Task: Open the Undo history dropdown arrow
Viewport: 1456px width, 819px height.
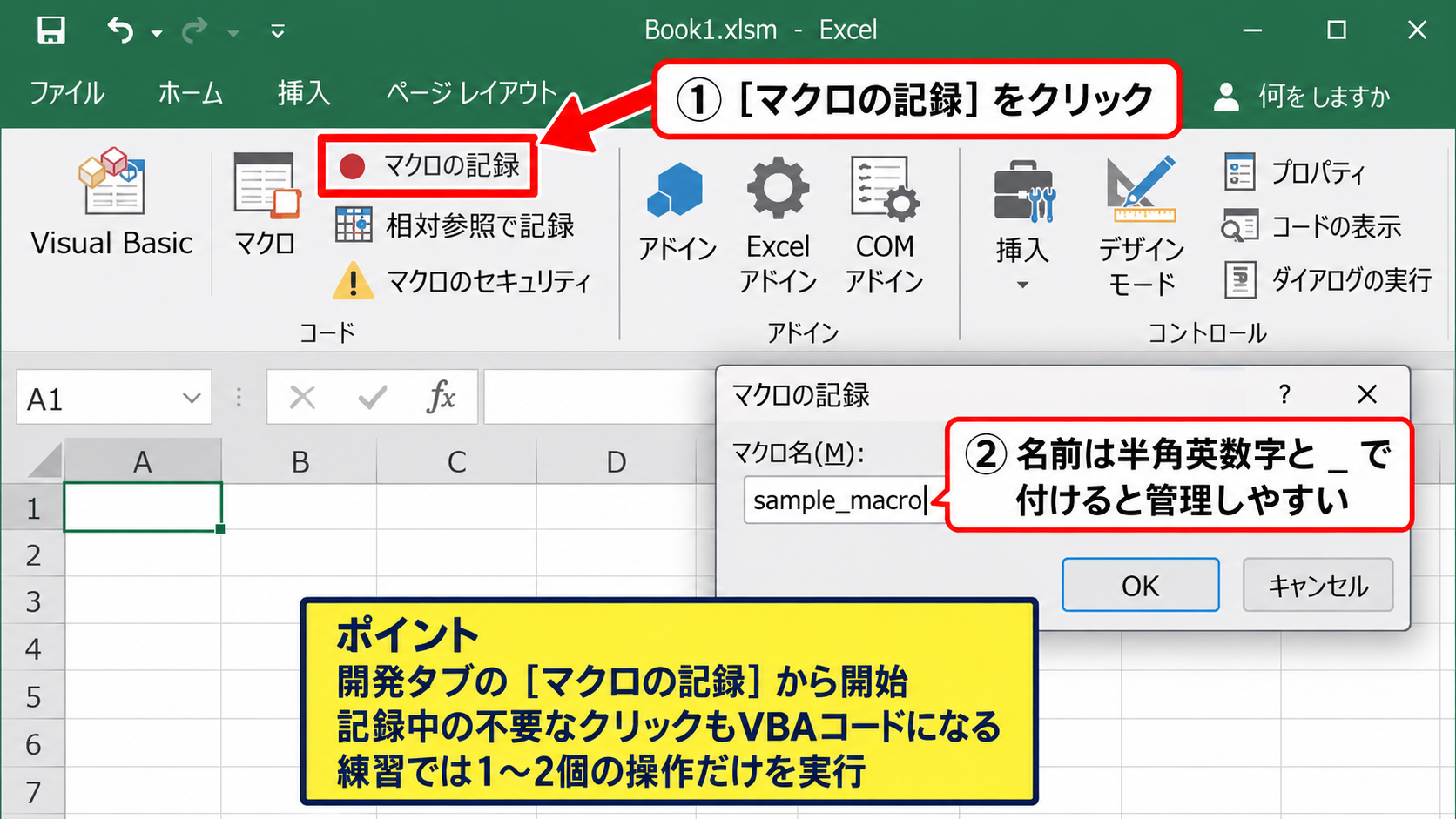Action: coord(157,34)
